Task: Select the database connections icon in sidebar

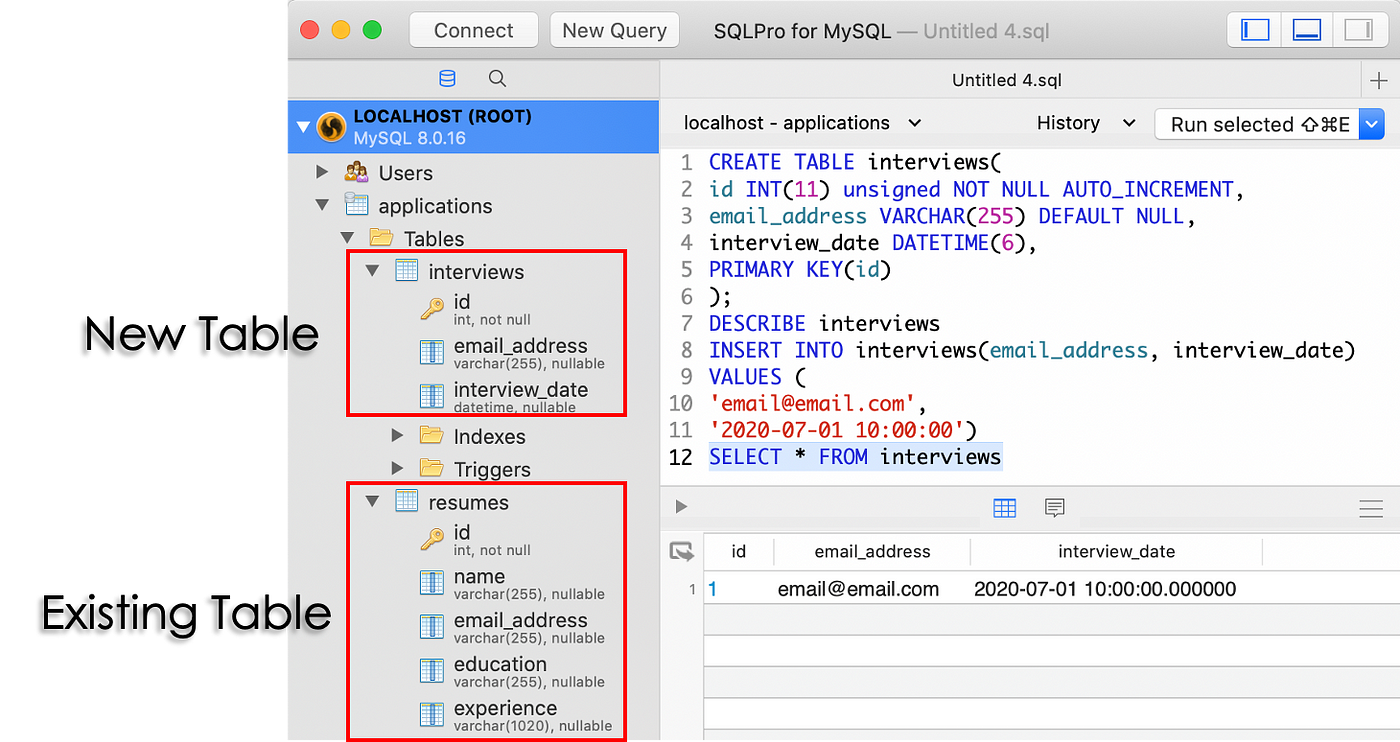Action: coord(447,79)
